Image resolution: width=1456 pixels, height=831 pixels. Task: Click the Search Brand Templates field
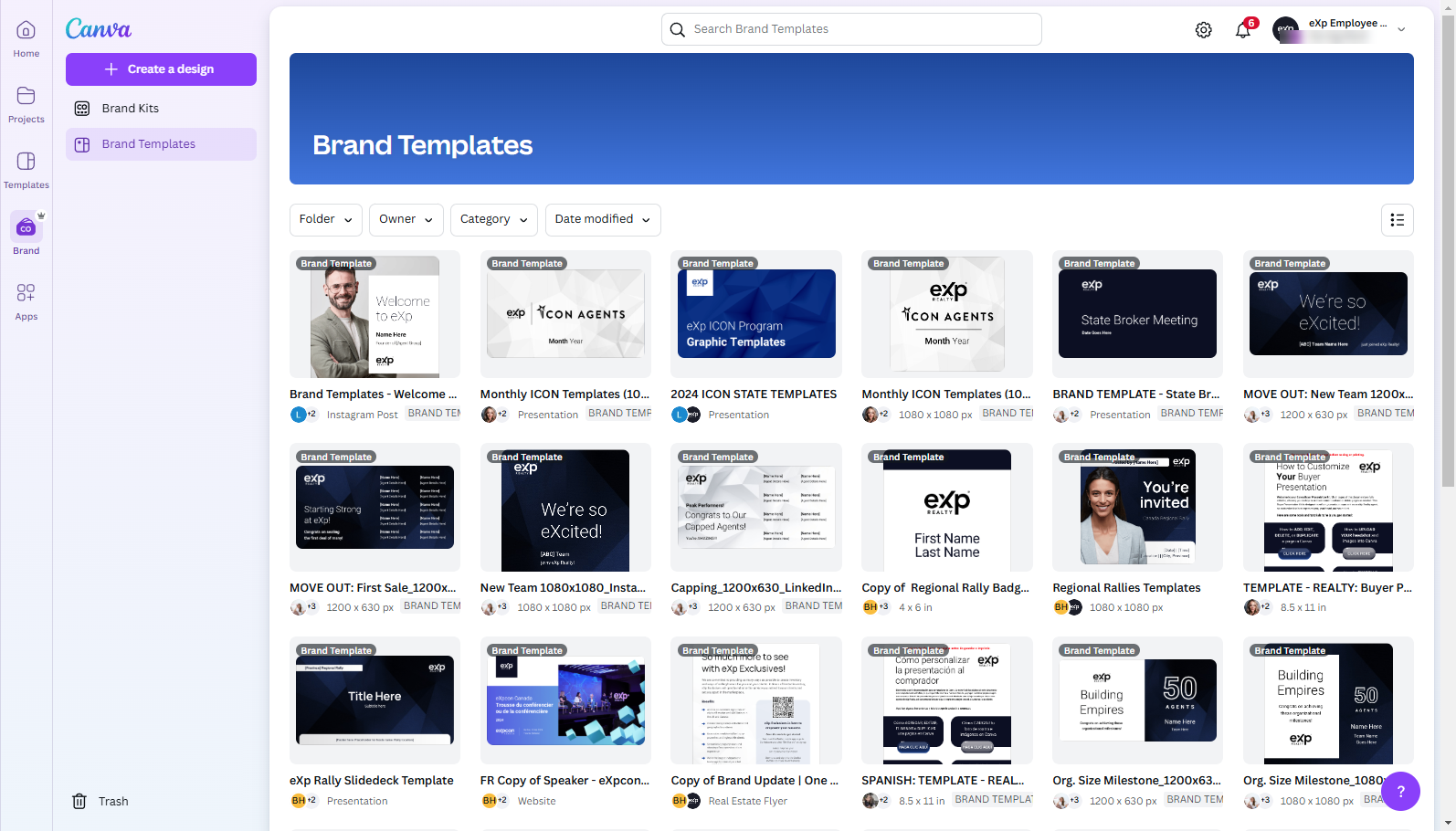tap(851, 29)
